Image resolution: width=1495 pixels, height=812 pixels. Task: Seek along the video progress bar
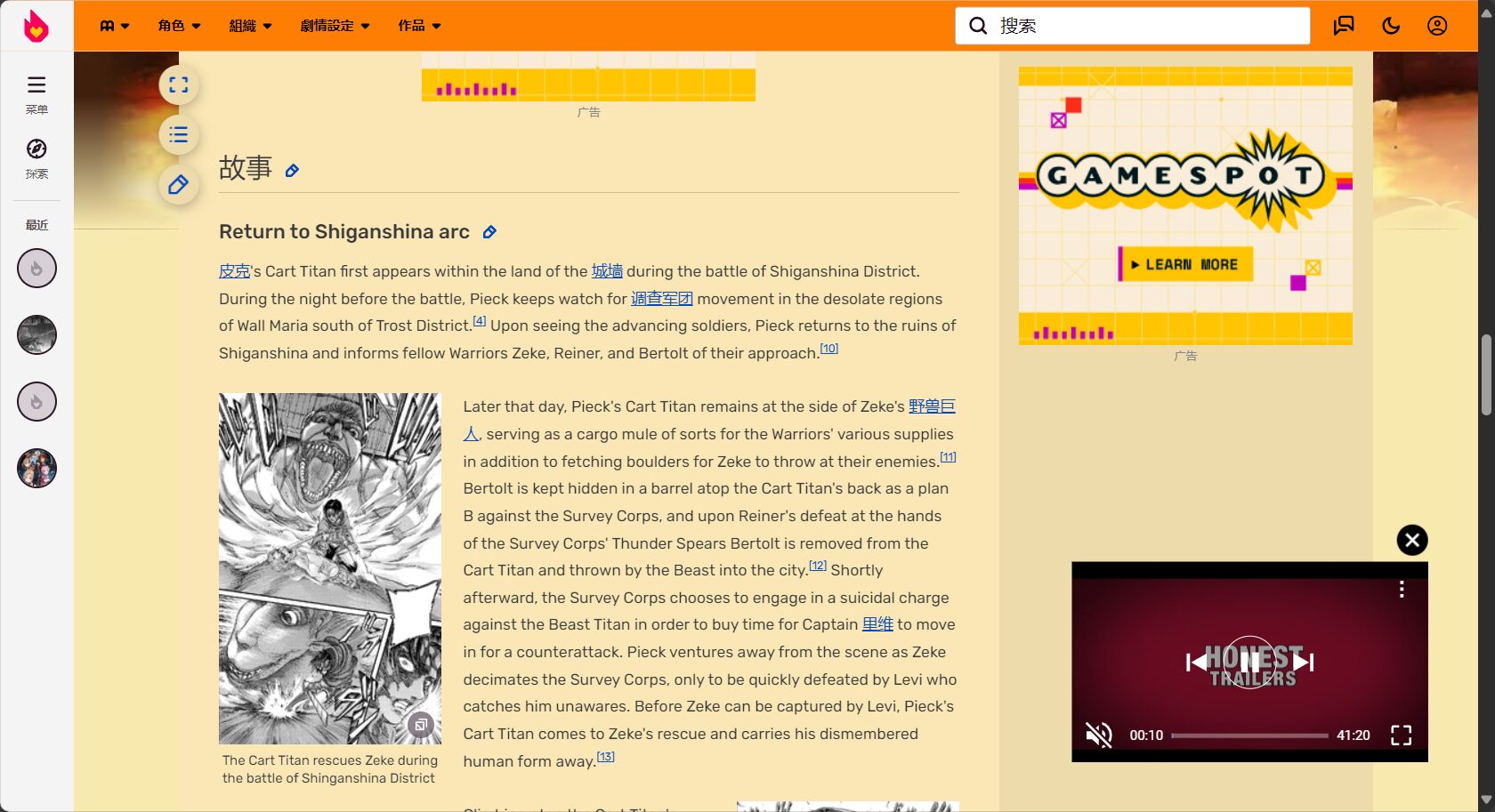[1249, 736]
